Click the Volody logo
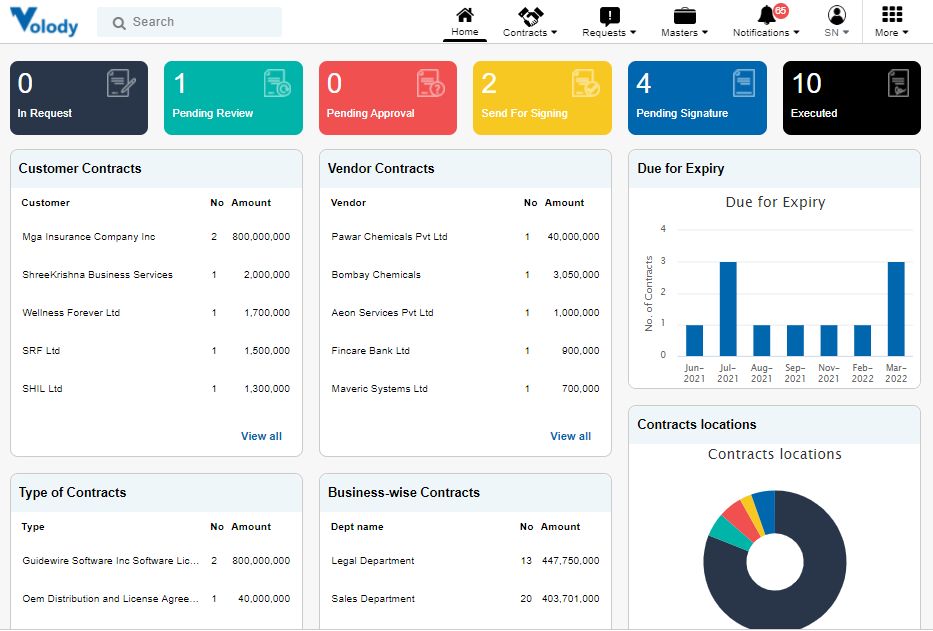Viewport: 933px width, 631px height. pos(44,22)
